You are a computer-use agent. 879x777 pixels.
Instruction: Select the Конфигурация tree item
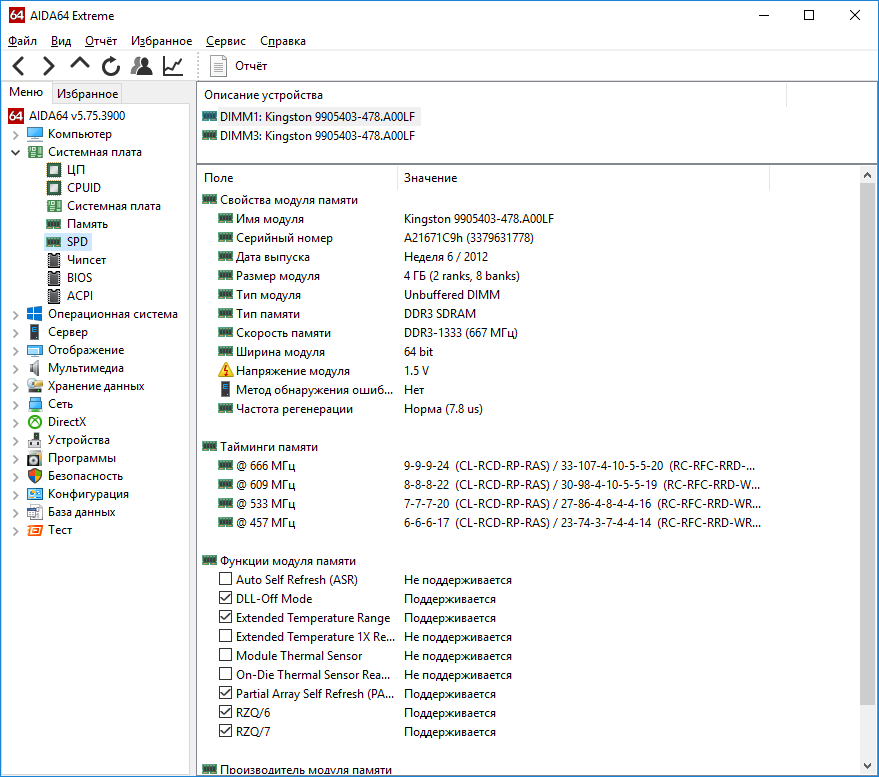tap(88, 494)
